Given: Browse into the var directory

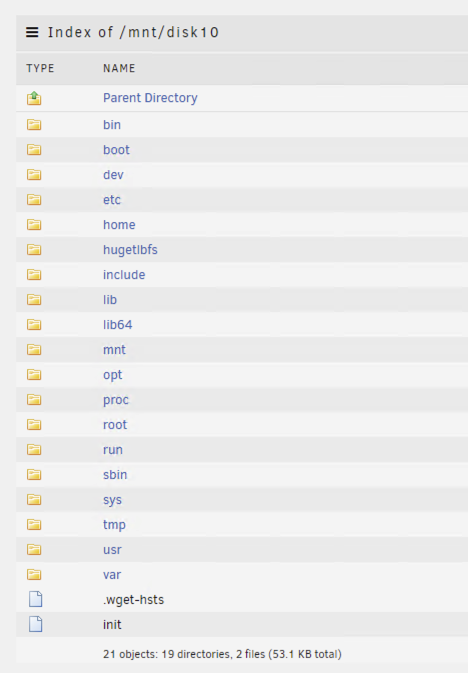Looking at the screenshot, I should click(x=112, y=575).
